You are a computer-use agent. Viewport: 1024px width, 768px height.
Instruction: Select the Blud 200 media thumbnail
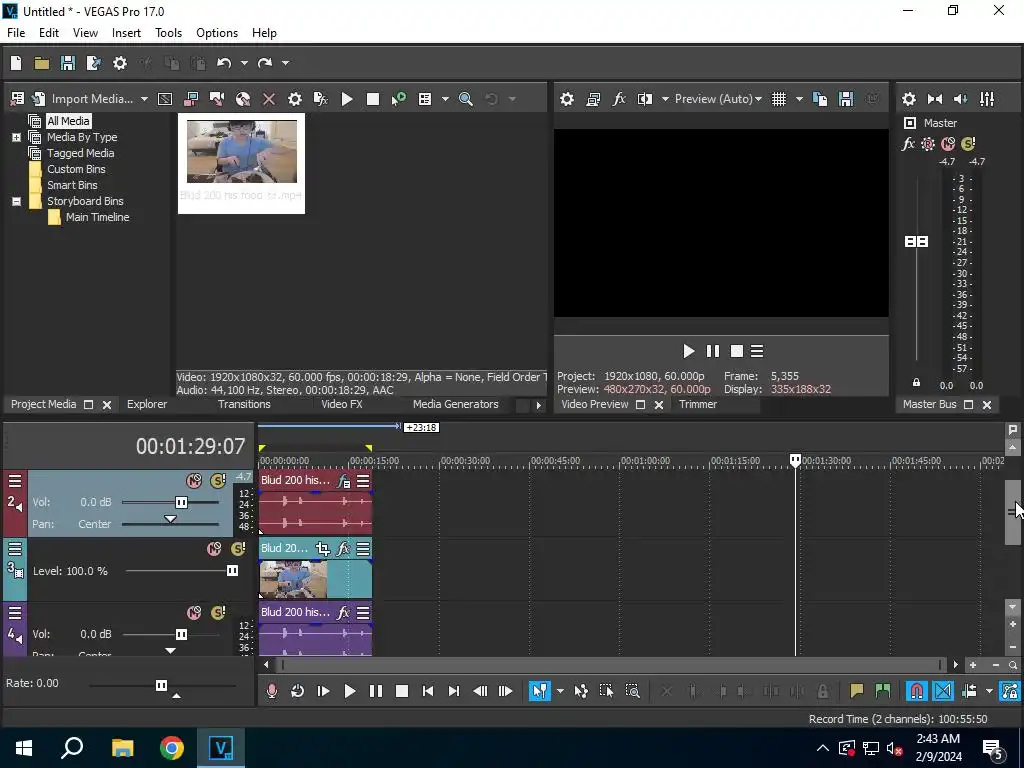point(242,163)
